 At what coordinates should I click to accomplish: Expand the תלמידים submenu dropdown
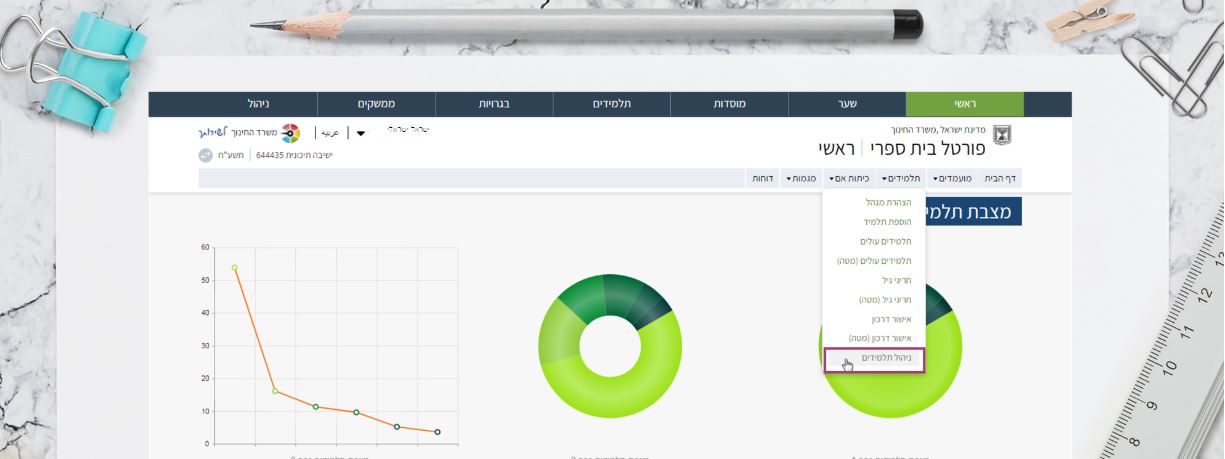pyautogui.click(x=900, y=178)
